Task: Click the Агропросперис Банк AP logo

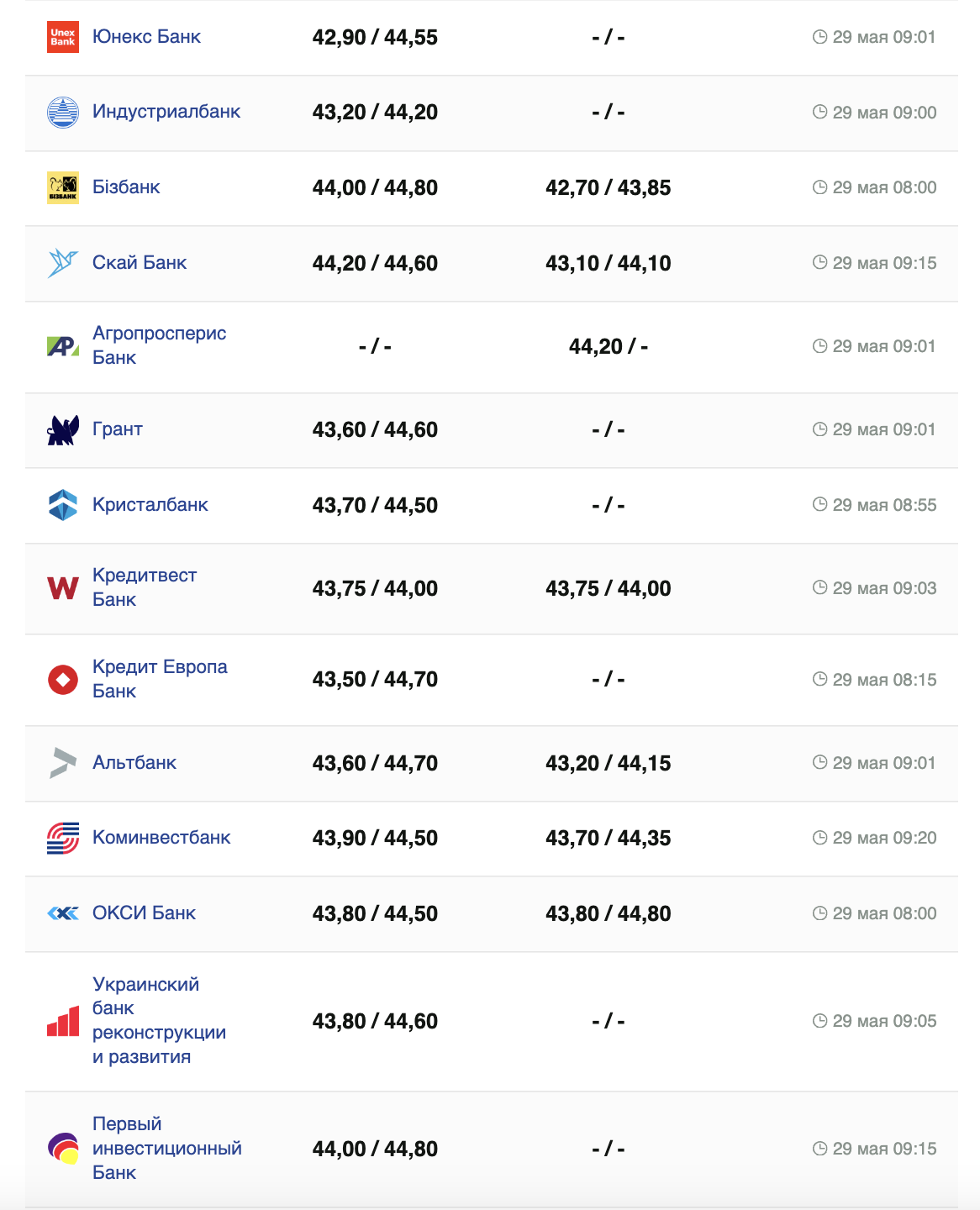Action: (63, 346)
